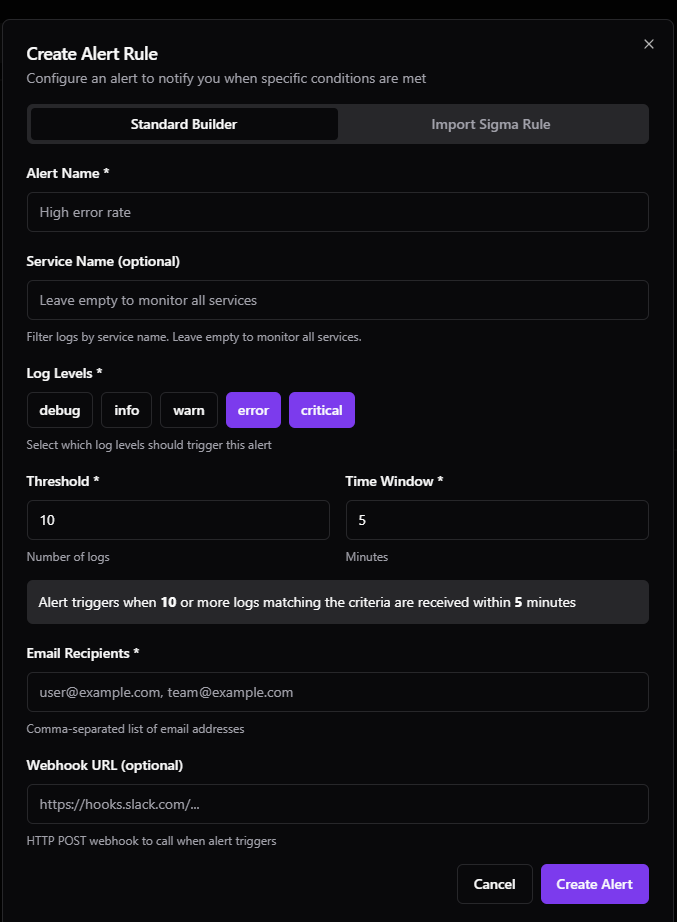Disable the error log level
Screen dimensions: 677x922
253,410
